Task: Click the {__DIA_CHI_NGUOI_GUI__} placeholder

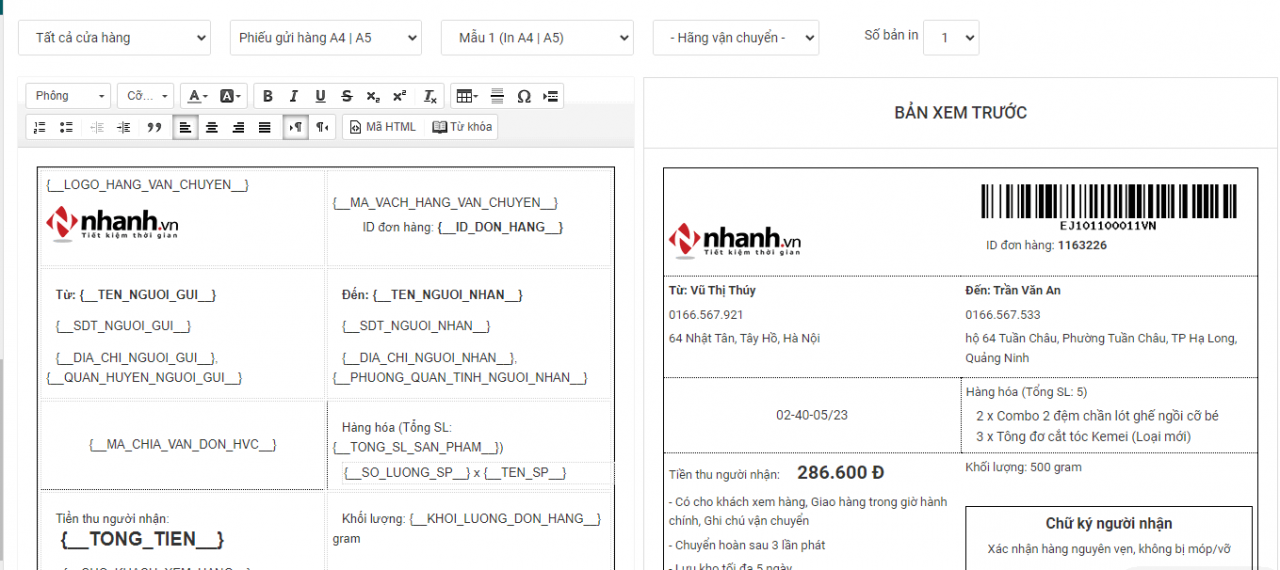Action: tap(137, 357)
